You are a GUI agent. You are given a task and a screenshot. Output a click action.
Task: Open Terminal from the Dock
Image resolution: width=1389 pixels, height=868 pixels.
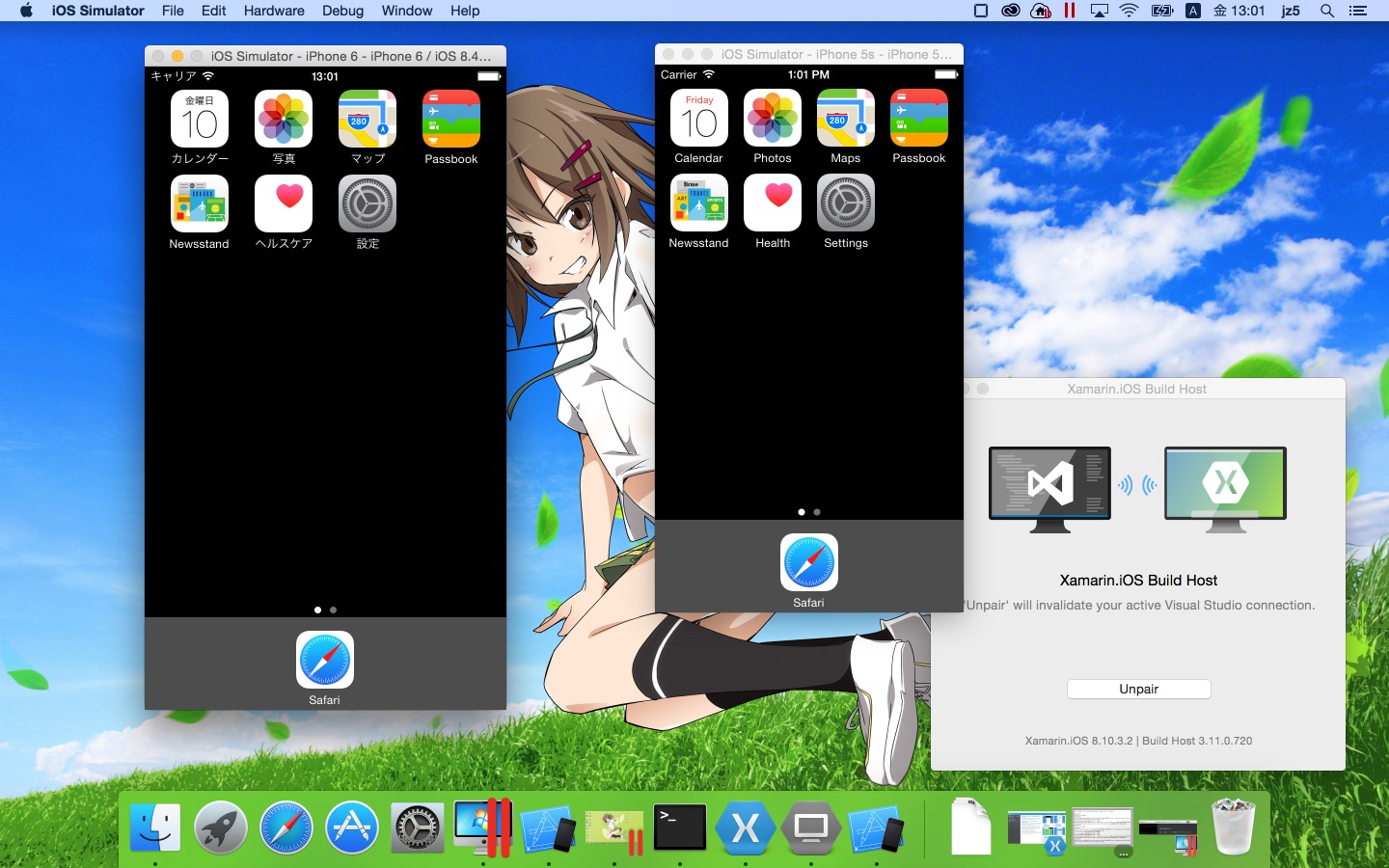click(679, 827)
